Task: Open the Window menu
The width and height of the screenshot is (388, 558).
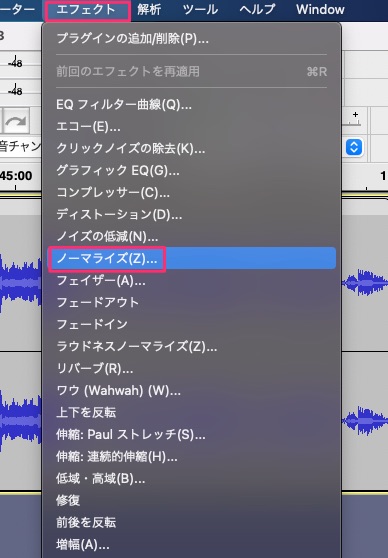Action: point(320,10)
